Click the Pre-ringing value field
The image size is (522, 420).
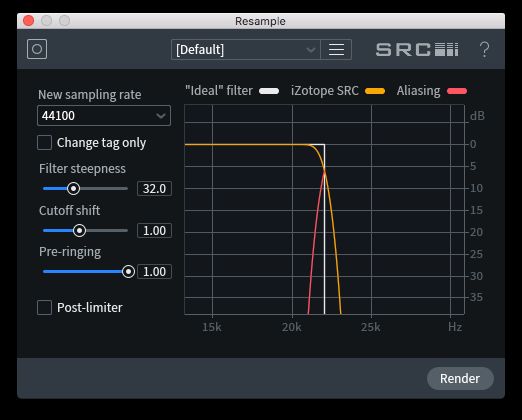pos(154,272)
